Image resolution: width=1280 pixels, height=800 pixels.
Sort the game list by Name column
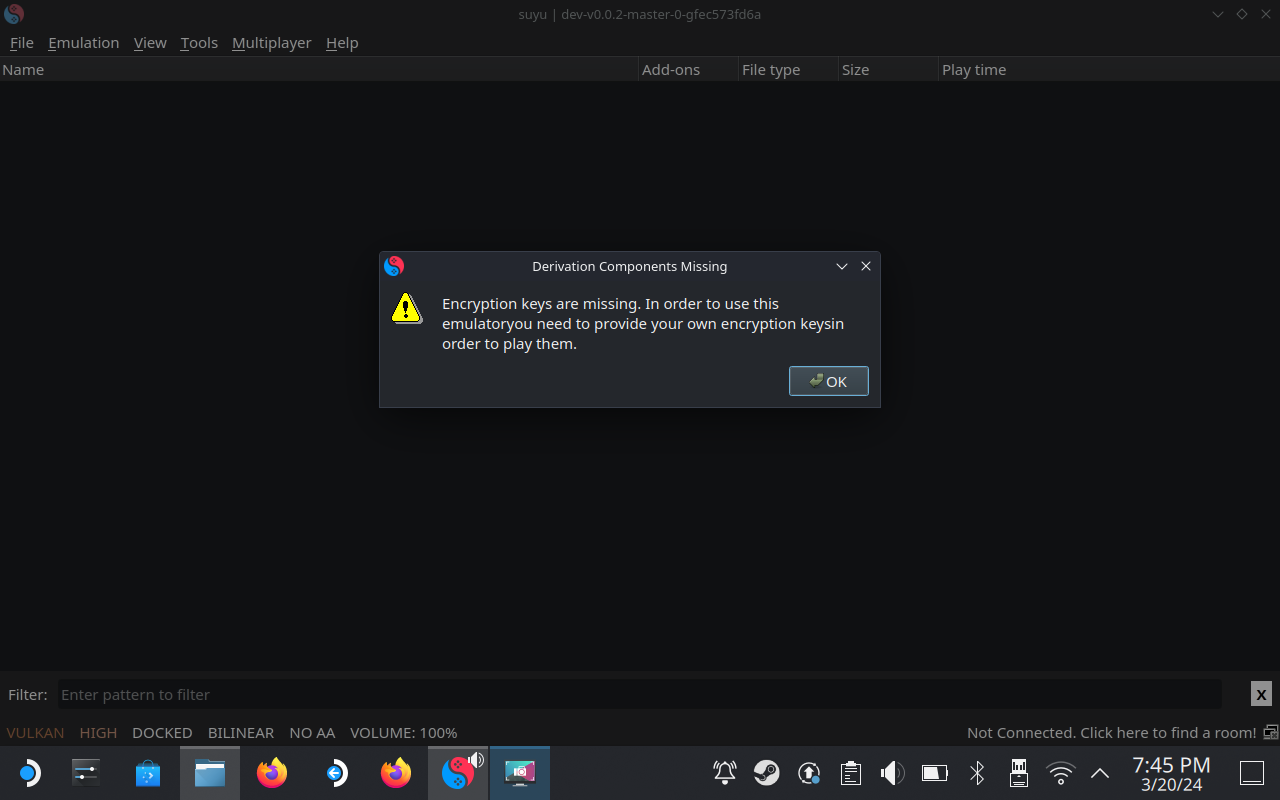point(319,70)
